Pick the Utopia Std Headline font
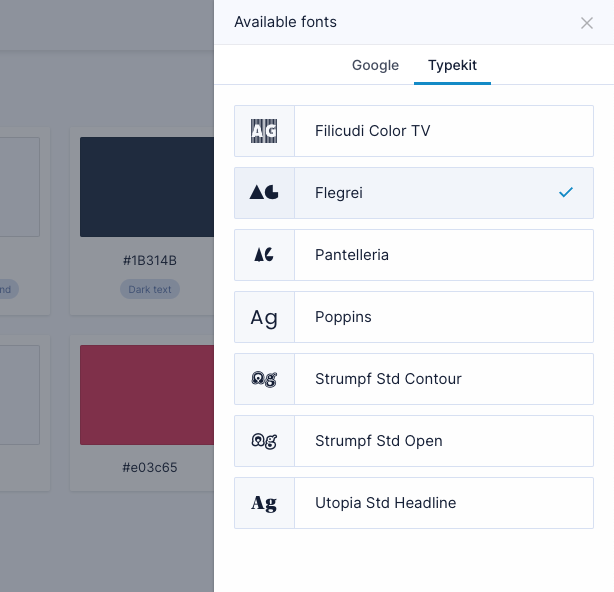Viewport: 614px width, 592px height. click(x=385, y=503)
